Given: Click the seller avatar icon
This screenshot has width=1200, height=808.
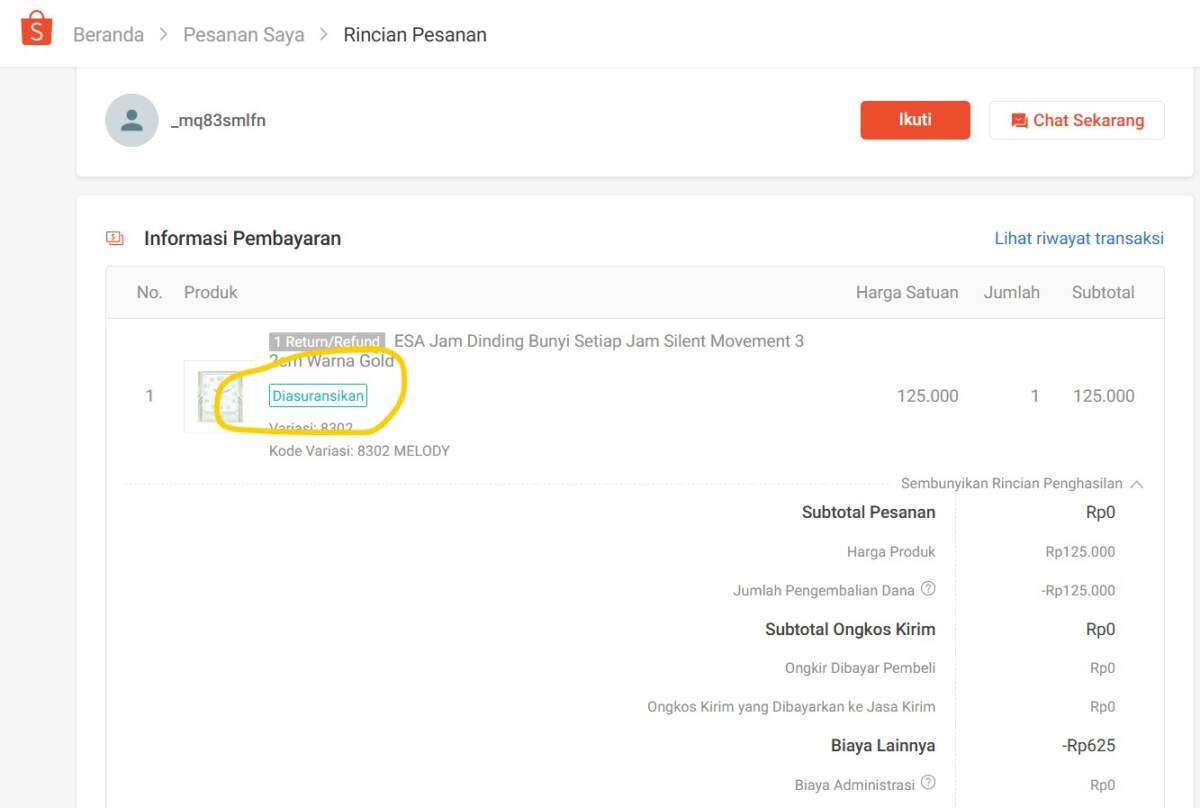Looking at the screenshot, I should coord(132,121).
